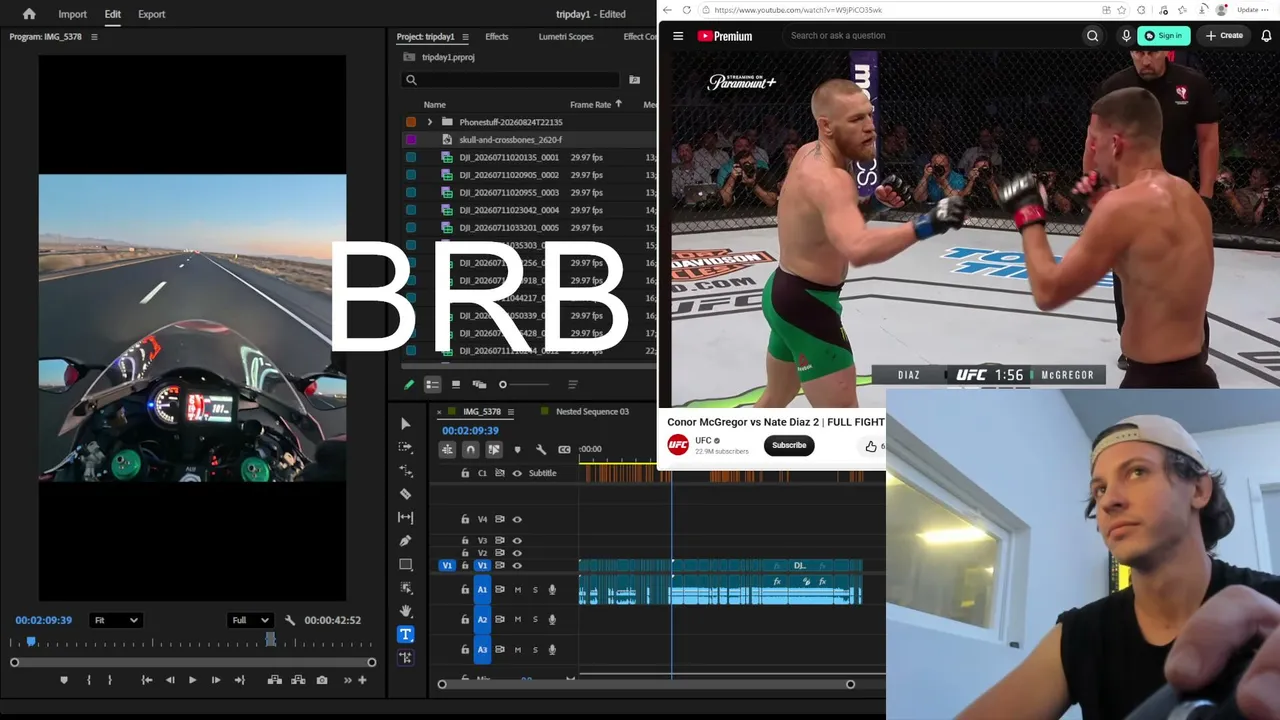Select the Rectangle tool
The width and height of the screenshot is (1280, 720).
click(405, 565)
